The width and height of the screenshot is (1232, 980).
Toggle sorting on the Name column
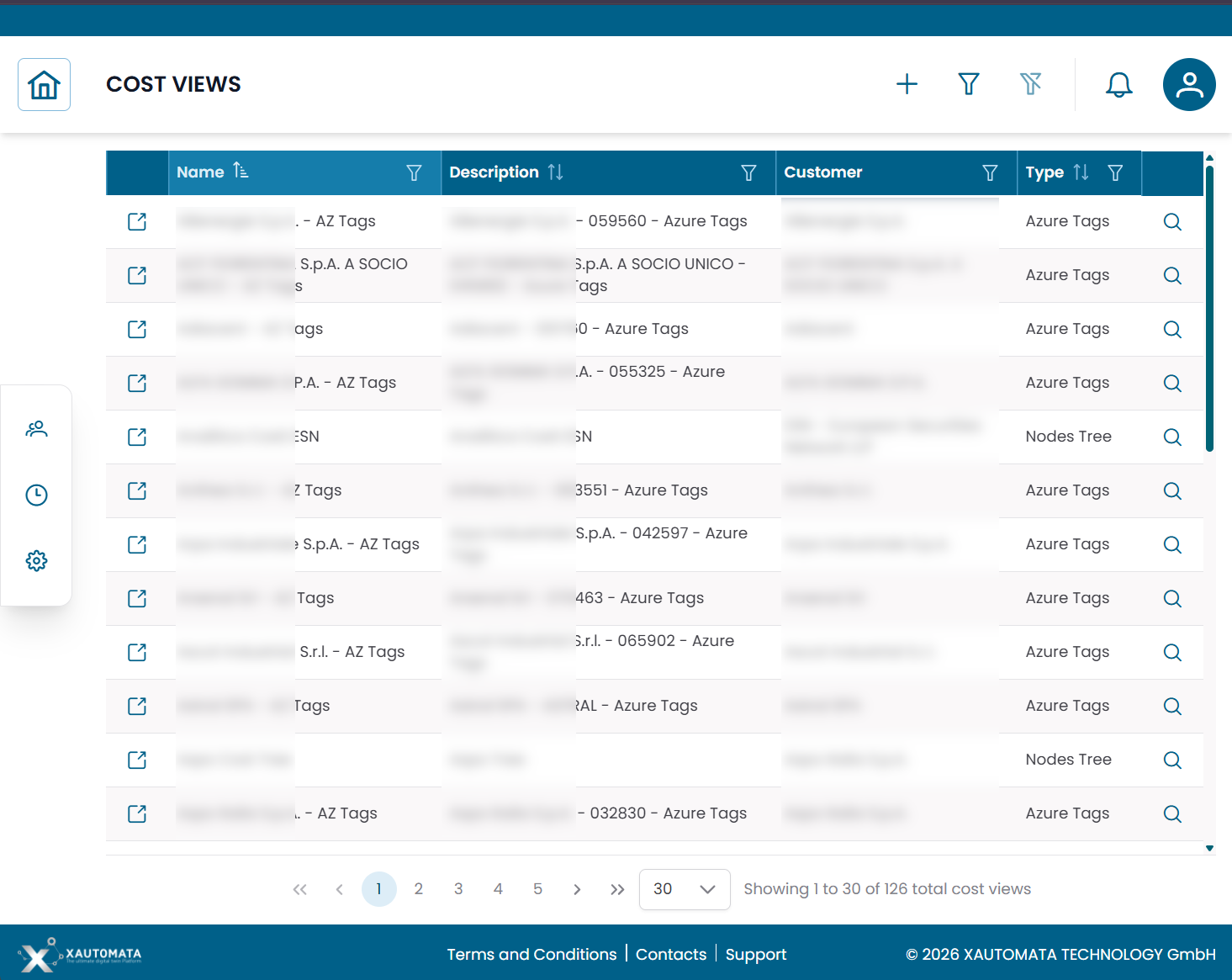pos(241,172)
